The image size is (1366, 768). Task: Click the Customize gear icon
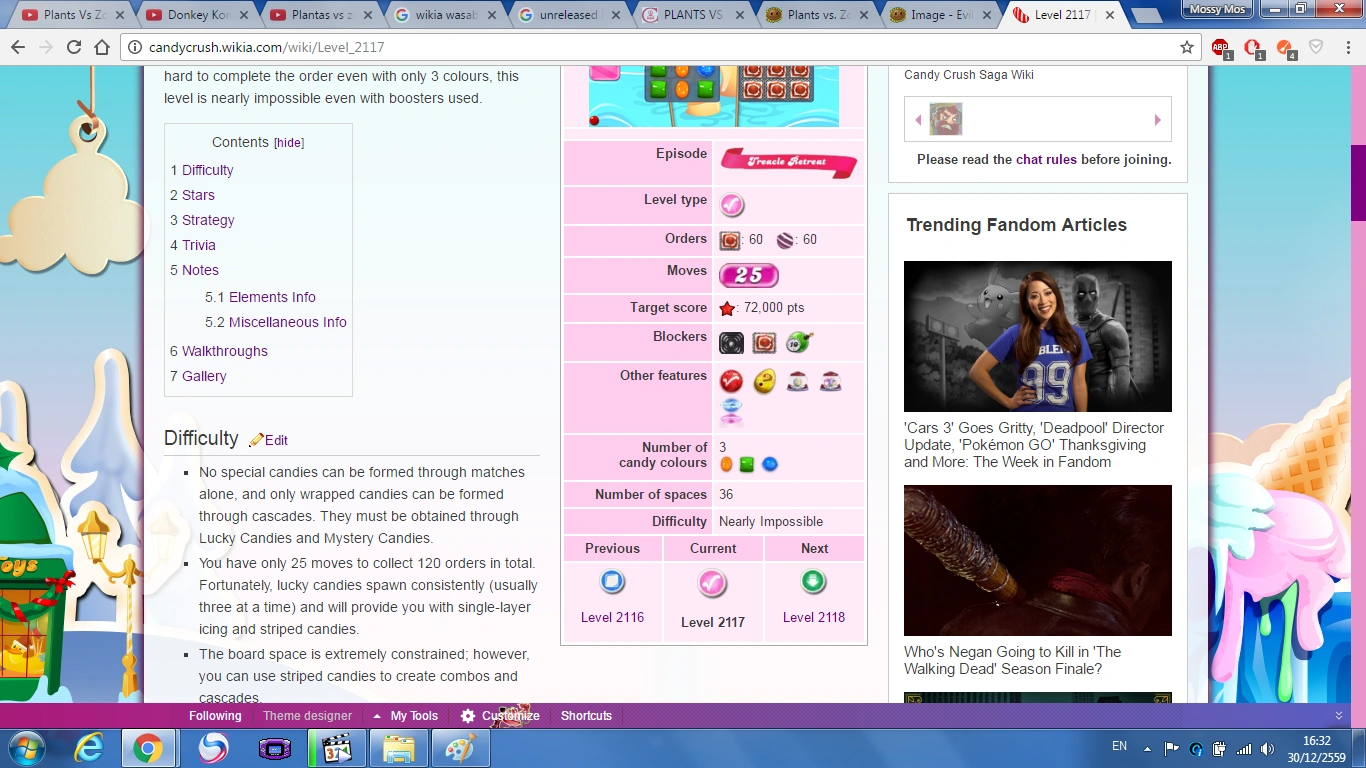[x=468, y=716]
